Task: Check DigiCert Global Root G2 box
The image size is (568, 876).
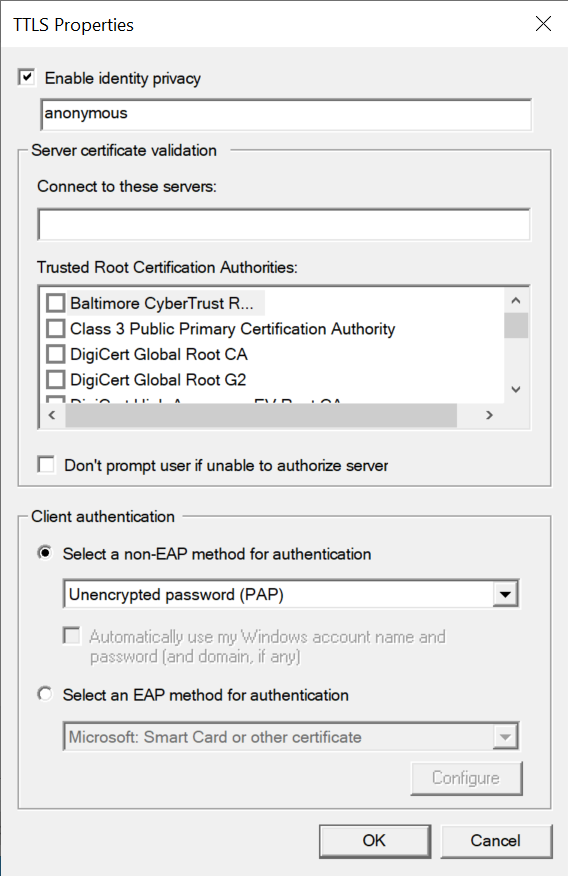Action: [x=55, y=380]
